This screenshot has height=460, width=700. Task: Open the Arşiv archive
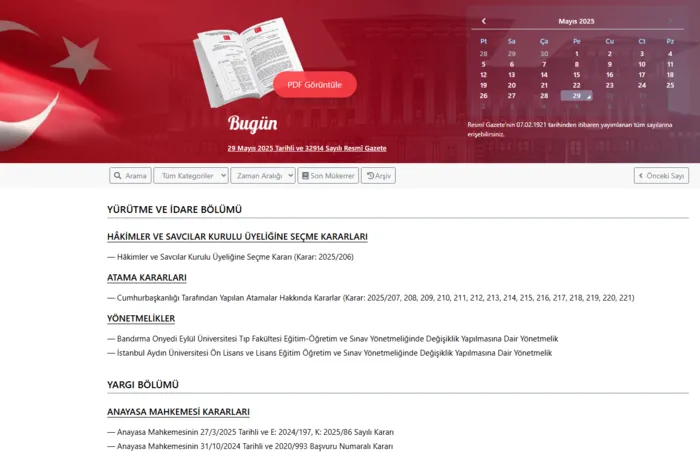pyautogui.click(x=378, y=176)
